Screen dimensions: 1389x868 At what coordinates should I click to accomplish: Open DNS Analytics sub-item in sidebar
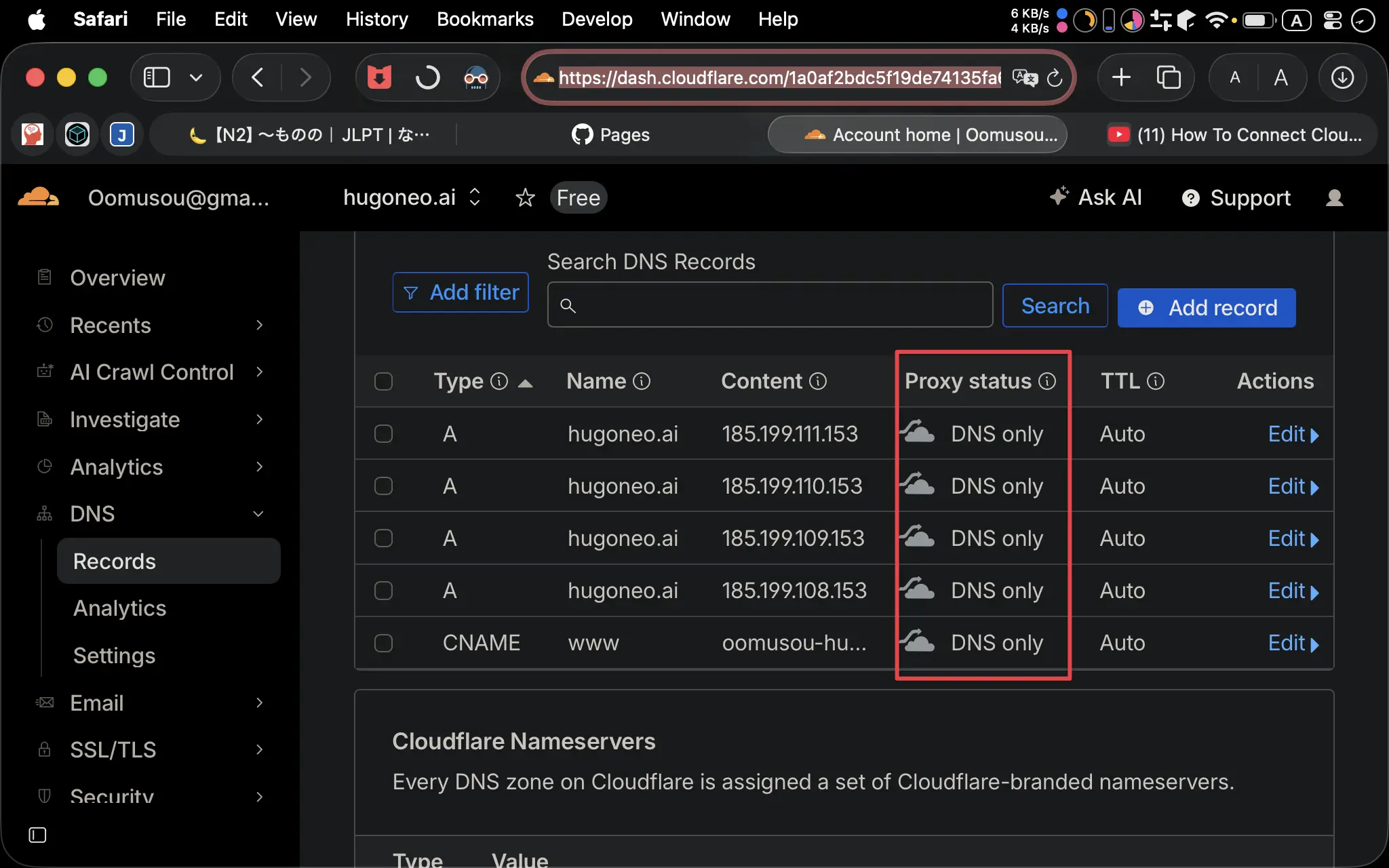click(119, 608)
